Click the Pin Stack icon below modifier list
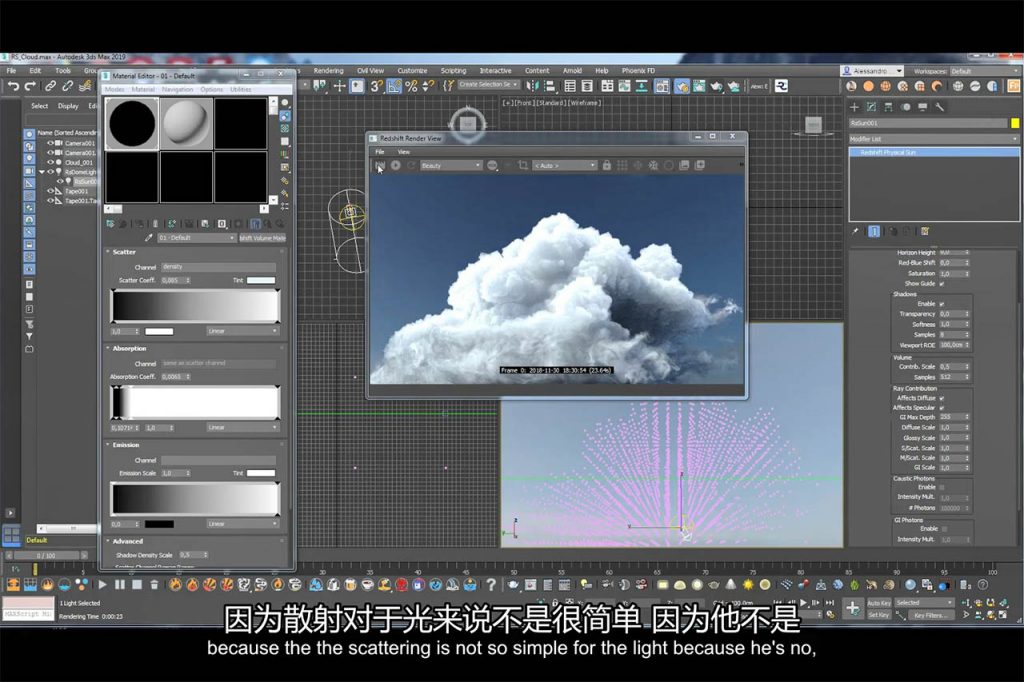Viewport: 1024px width, 682px height. [x=855, y=231]
